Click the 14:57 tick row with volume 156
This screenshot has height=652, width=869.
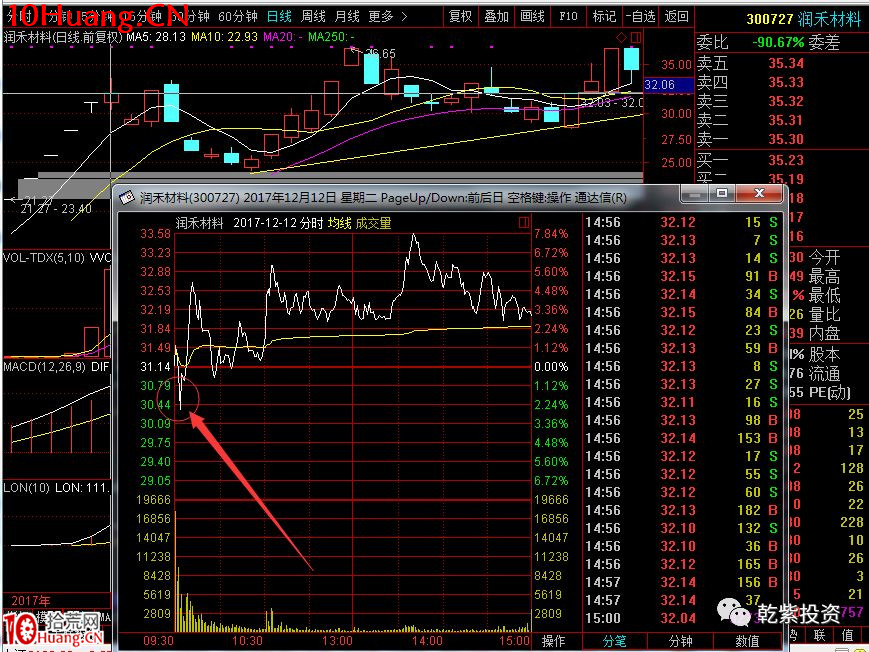(x=682, y=582)
